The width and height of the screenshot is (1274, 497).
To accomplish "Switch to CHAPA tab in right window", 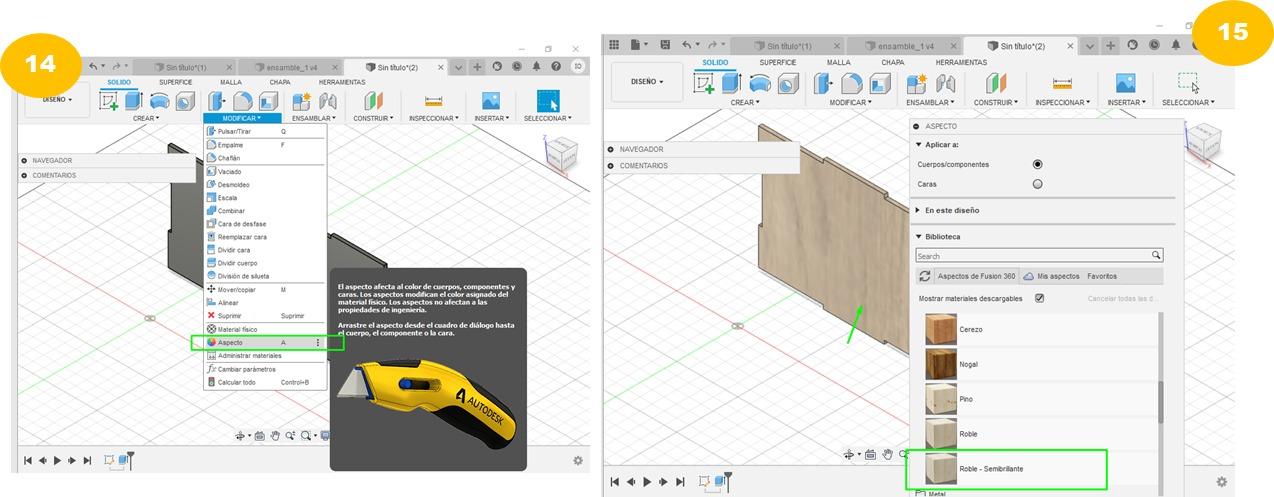I will pyautogui.click(x=892, y=62).
